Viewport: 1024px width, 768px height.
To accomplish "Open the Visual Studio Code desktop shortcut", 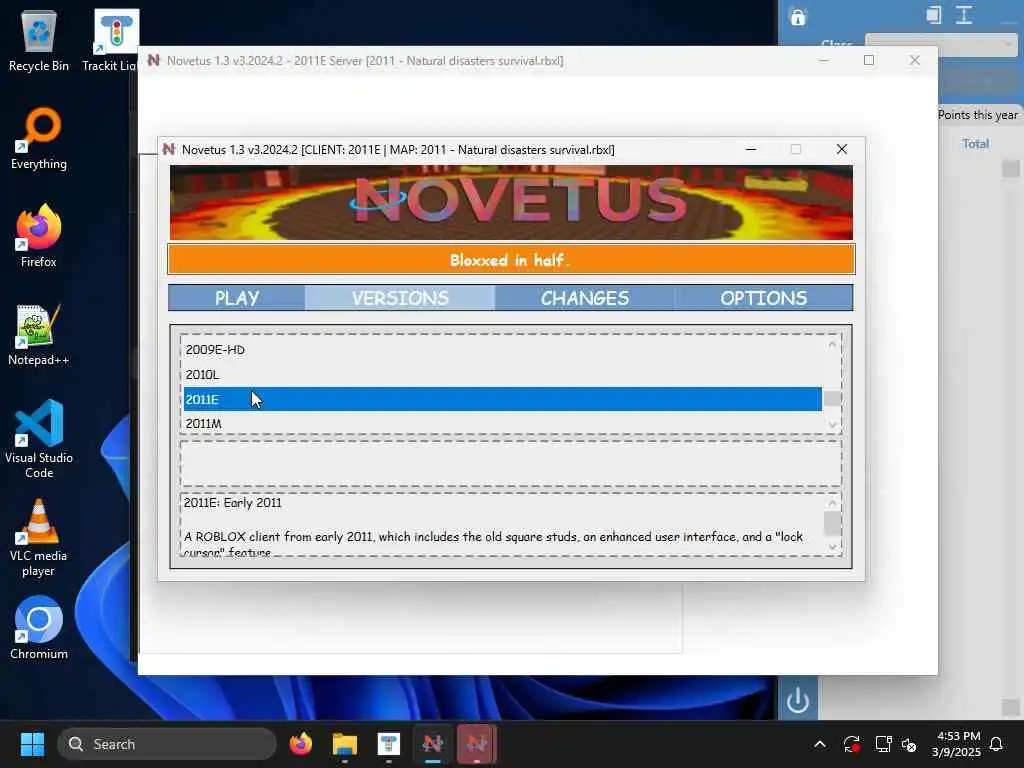I will point(39,439).
